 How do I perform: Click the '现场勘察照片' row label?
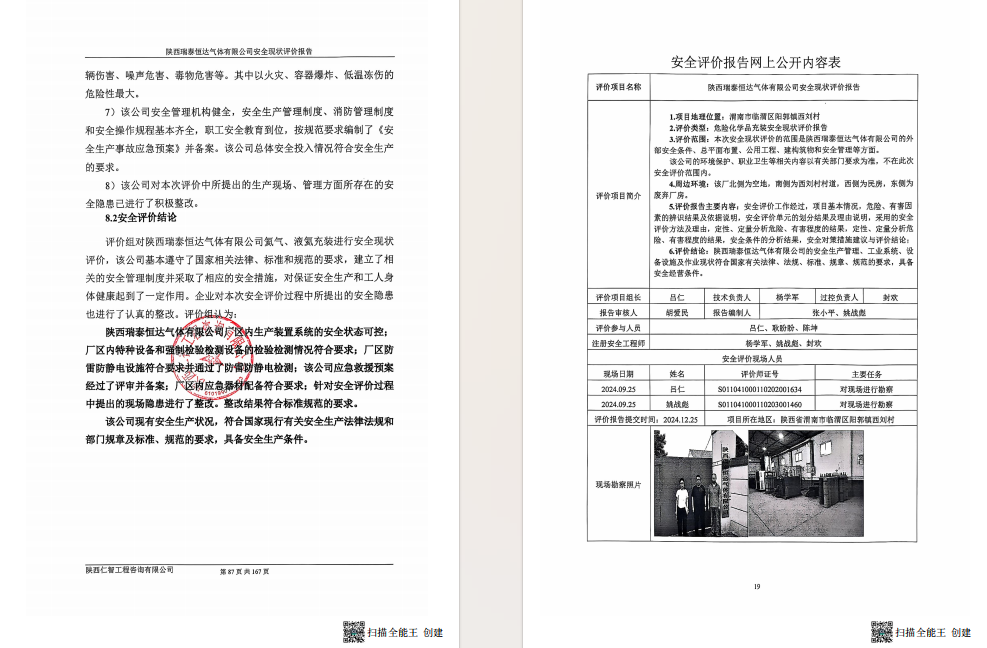point(618,484)
